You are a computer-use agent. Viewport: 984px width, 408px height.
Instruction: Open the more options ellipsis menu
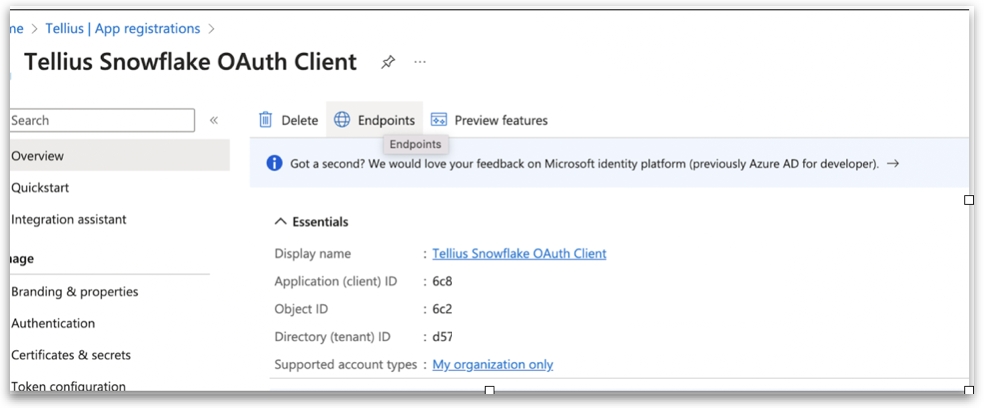(x=420, y=62)
